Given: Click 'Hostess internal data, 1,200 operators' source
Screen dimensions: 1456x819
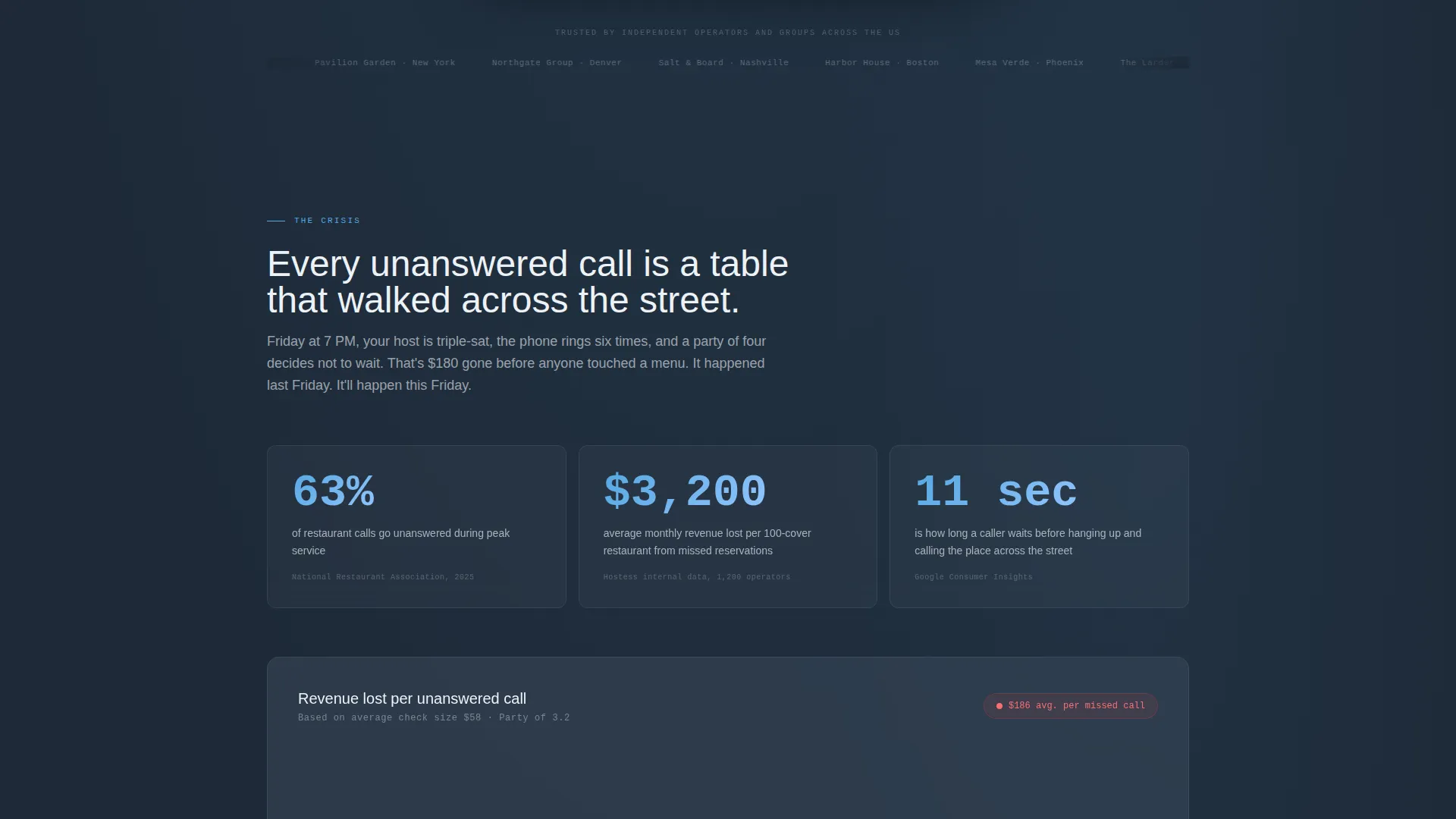Looking at the screenshot, I should (697, 577).
